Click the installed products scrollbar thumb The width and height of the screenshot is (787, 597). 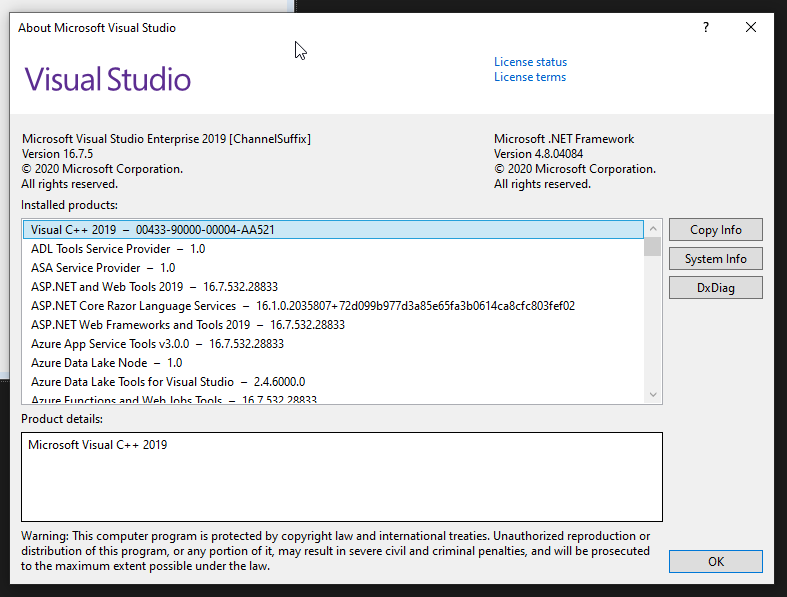[652, 247]
